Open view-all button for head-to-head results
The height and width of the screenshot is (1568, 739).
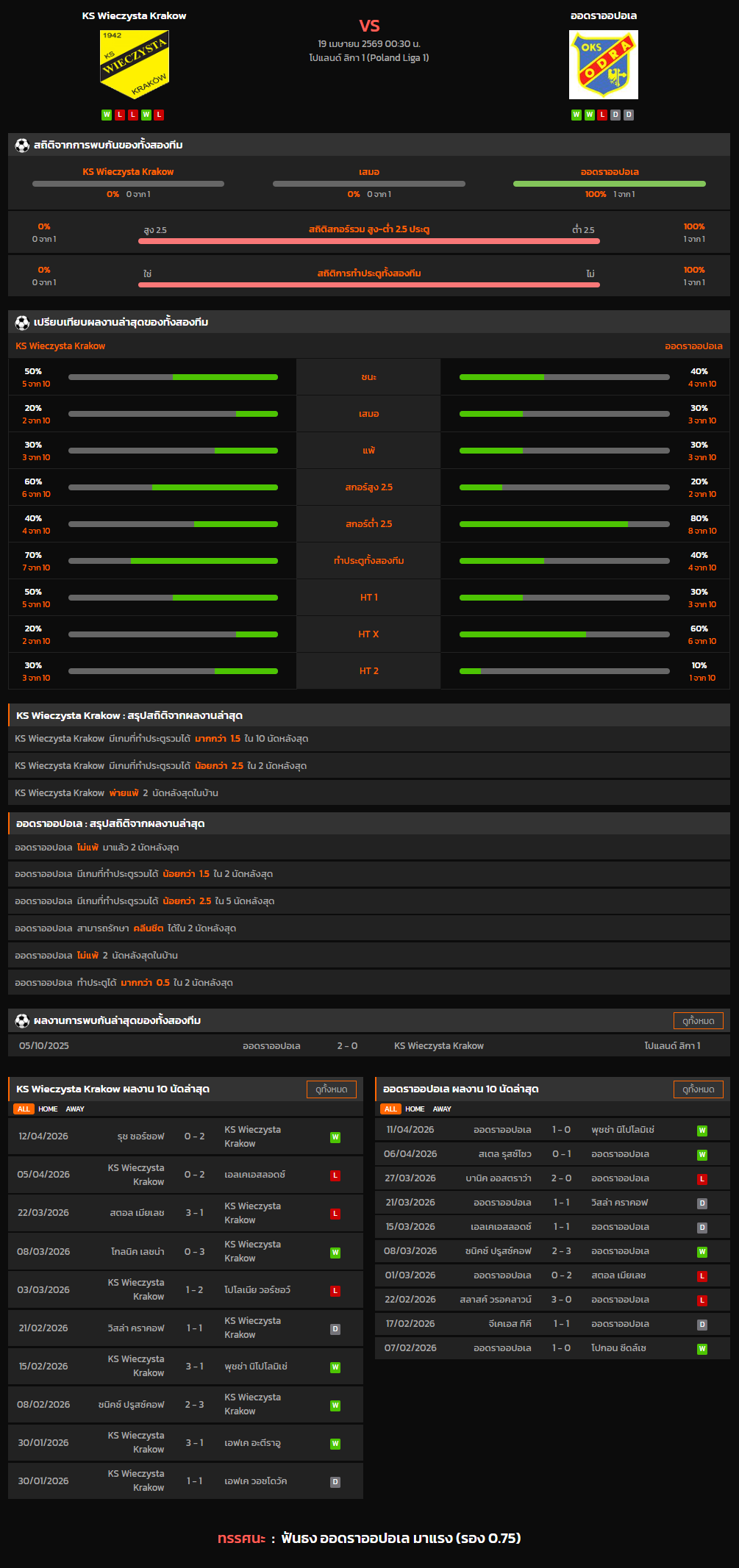point(698,1020)
